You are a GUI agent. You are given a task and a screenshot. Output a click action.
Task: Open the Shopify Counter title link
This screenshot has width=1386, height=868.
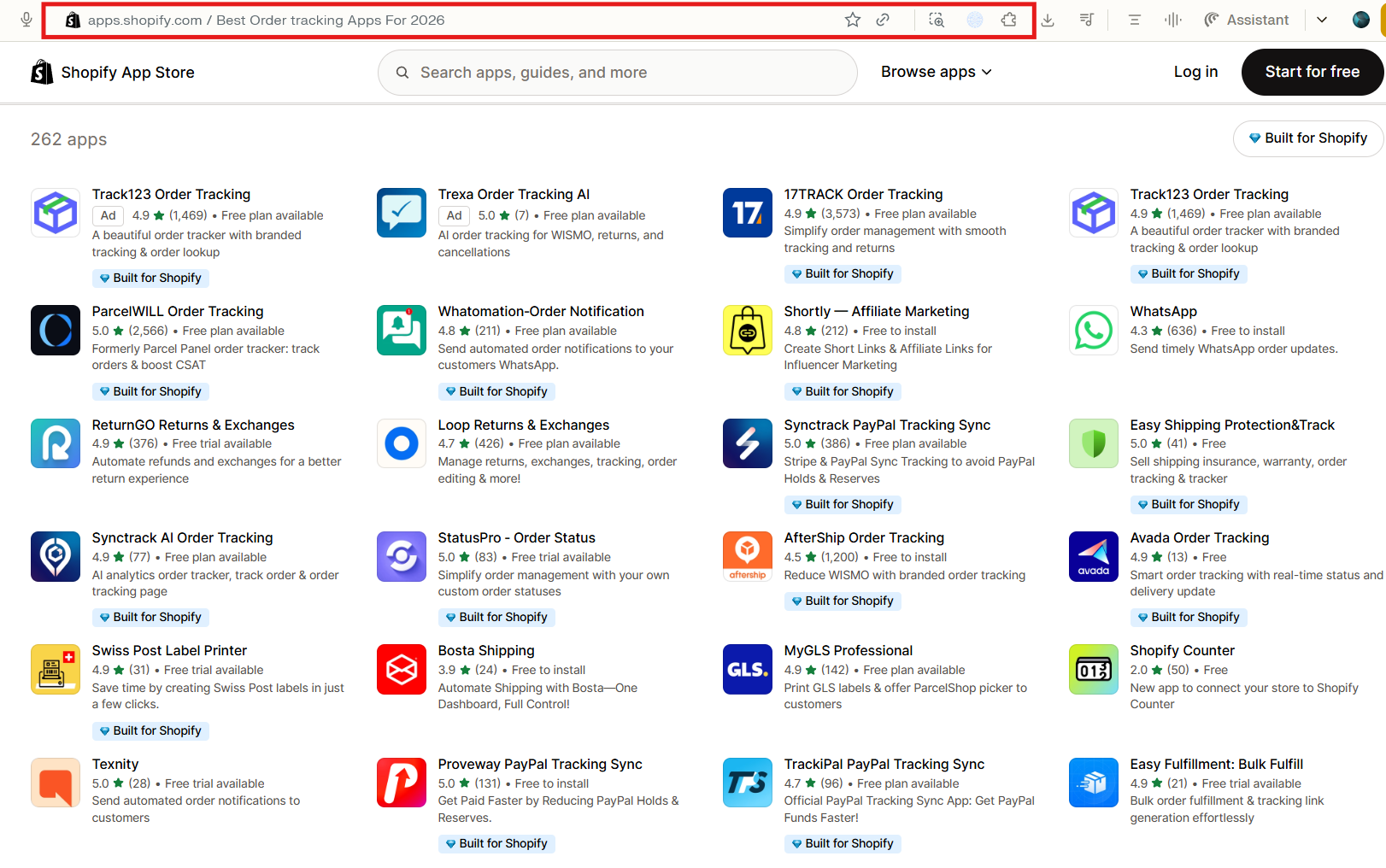(1182, 651)
